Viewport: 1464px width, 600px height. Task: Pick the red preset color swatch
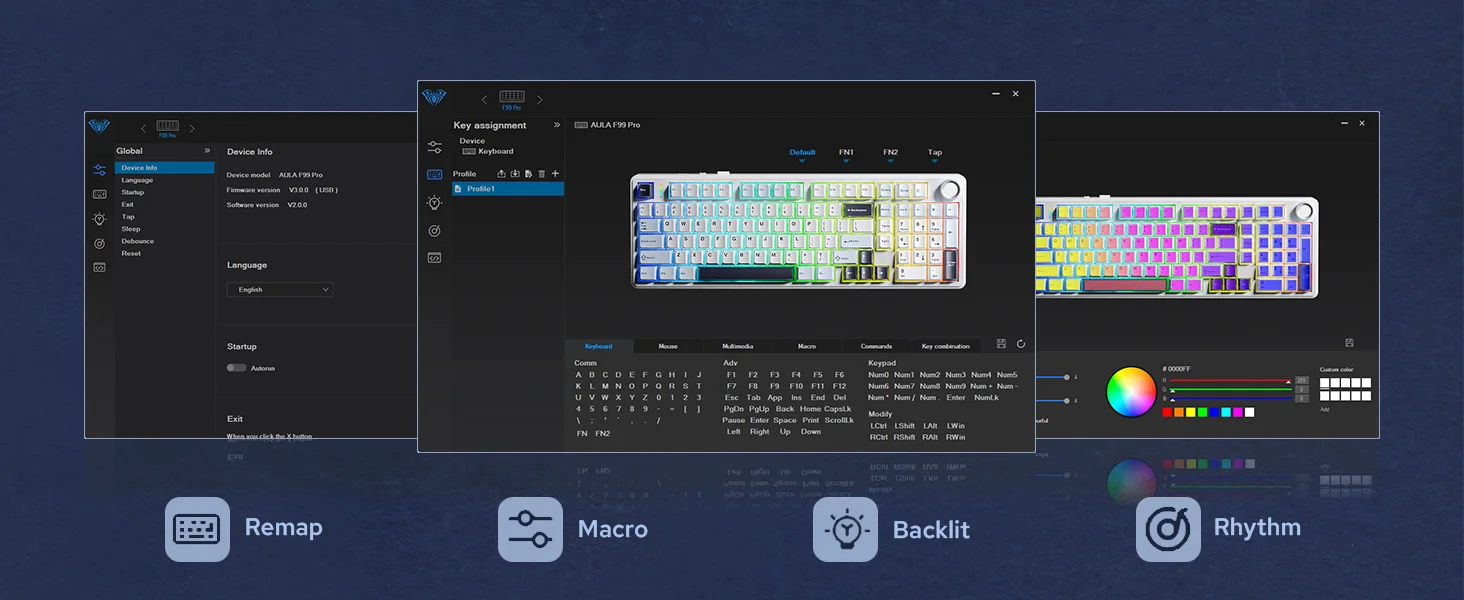[1167, 412]
